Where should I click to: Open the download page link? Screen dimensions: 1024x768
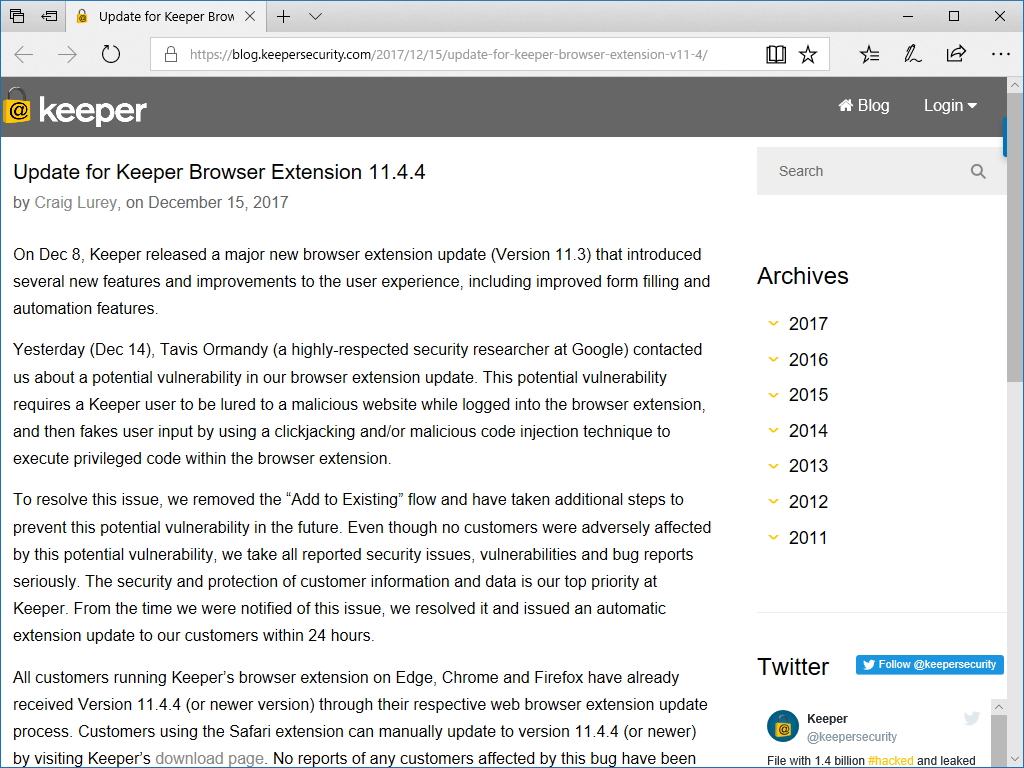click(209, 758)
